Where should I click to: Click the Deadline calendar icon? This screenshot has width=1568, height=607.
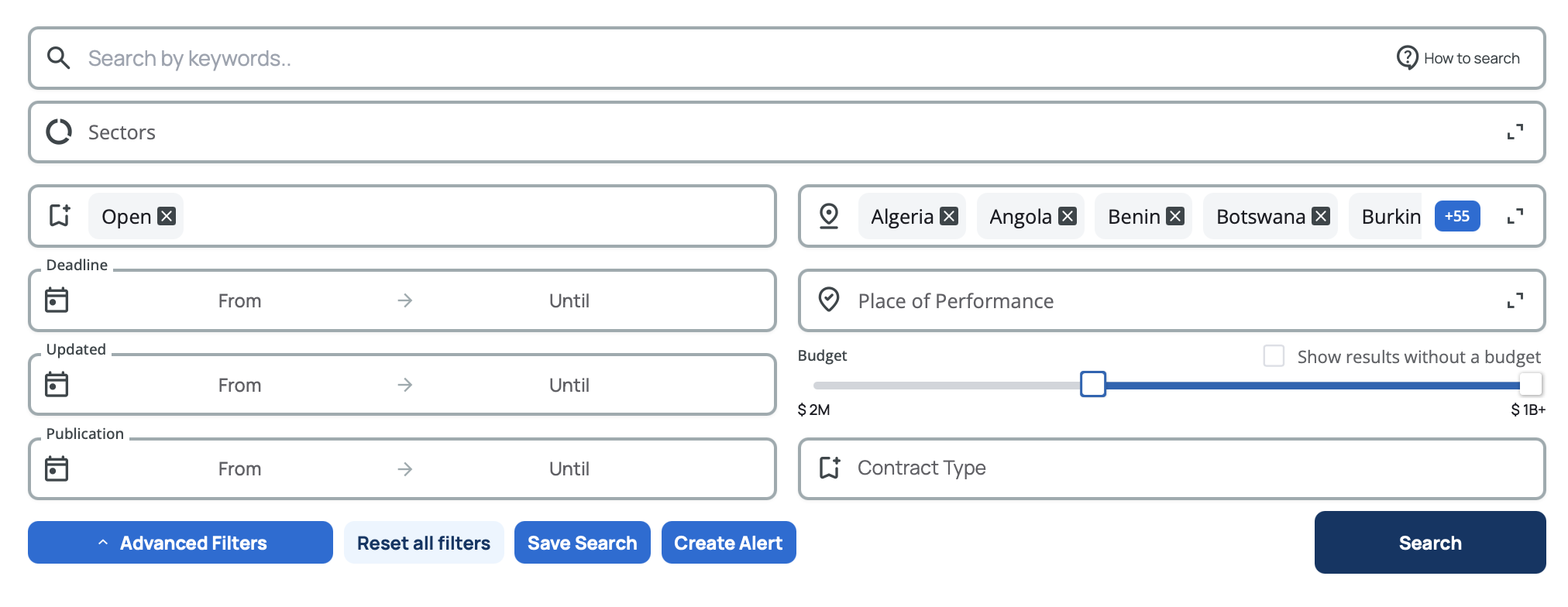[57, 300]
